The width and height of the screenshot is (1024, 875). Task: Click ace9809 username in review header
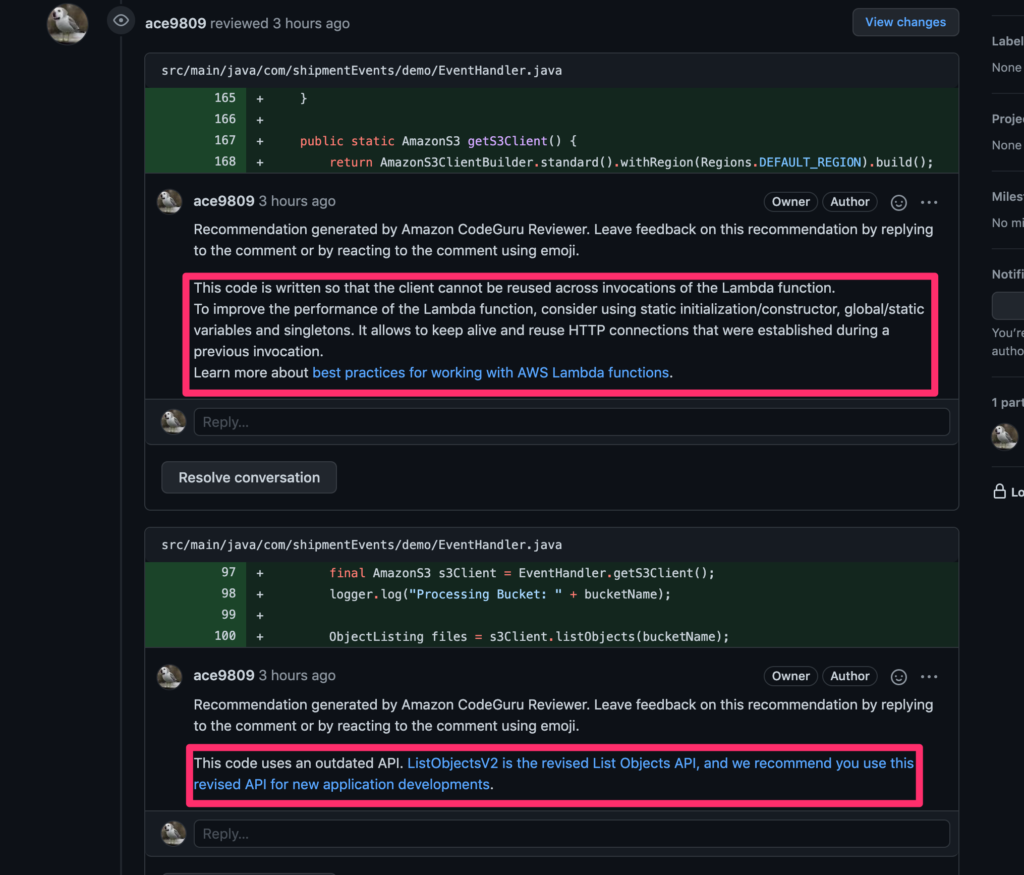[x=175, y=24]
